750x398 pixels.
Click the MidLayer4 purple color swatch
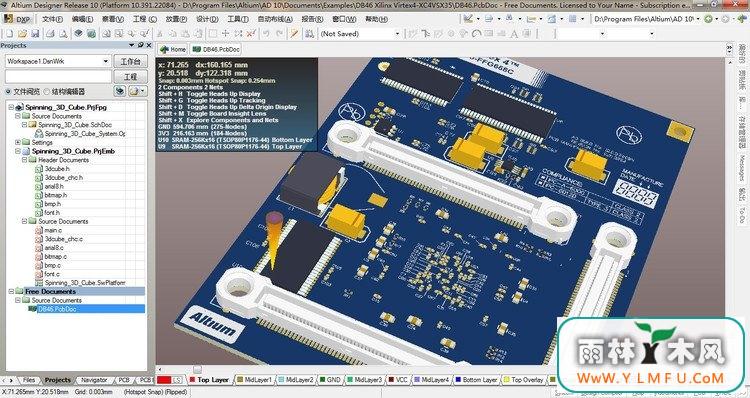417,380
